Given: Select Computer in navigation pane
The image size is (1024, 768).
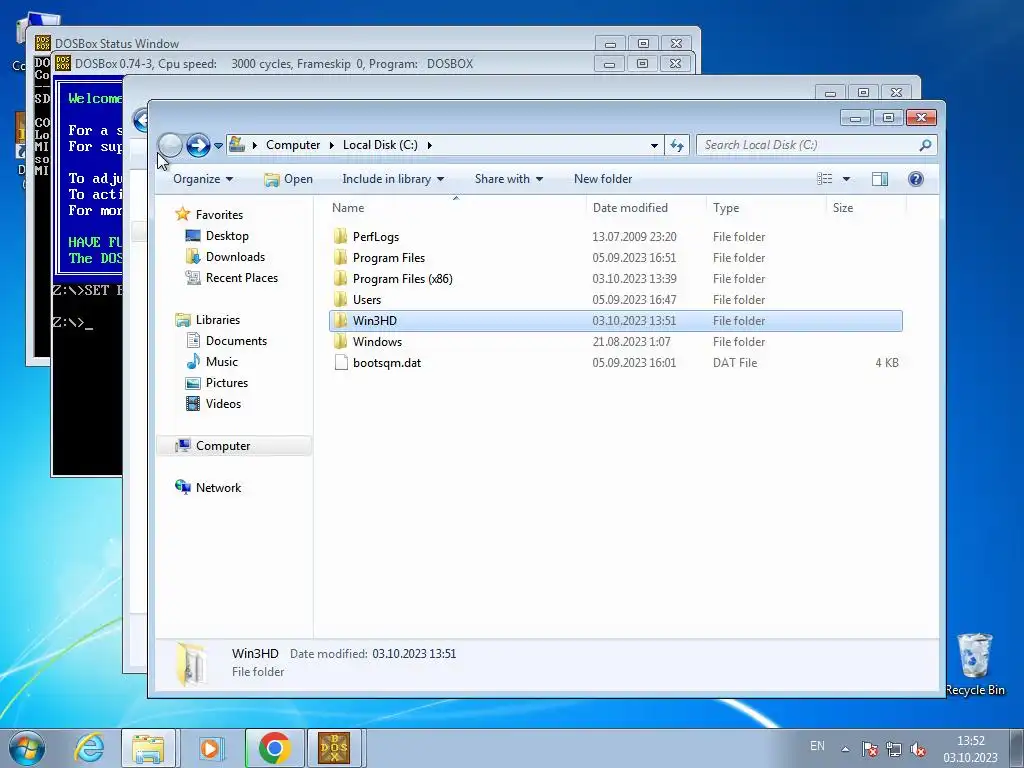Looking at the screenshot, I should click(223, 446).
